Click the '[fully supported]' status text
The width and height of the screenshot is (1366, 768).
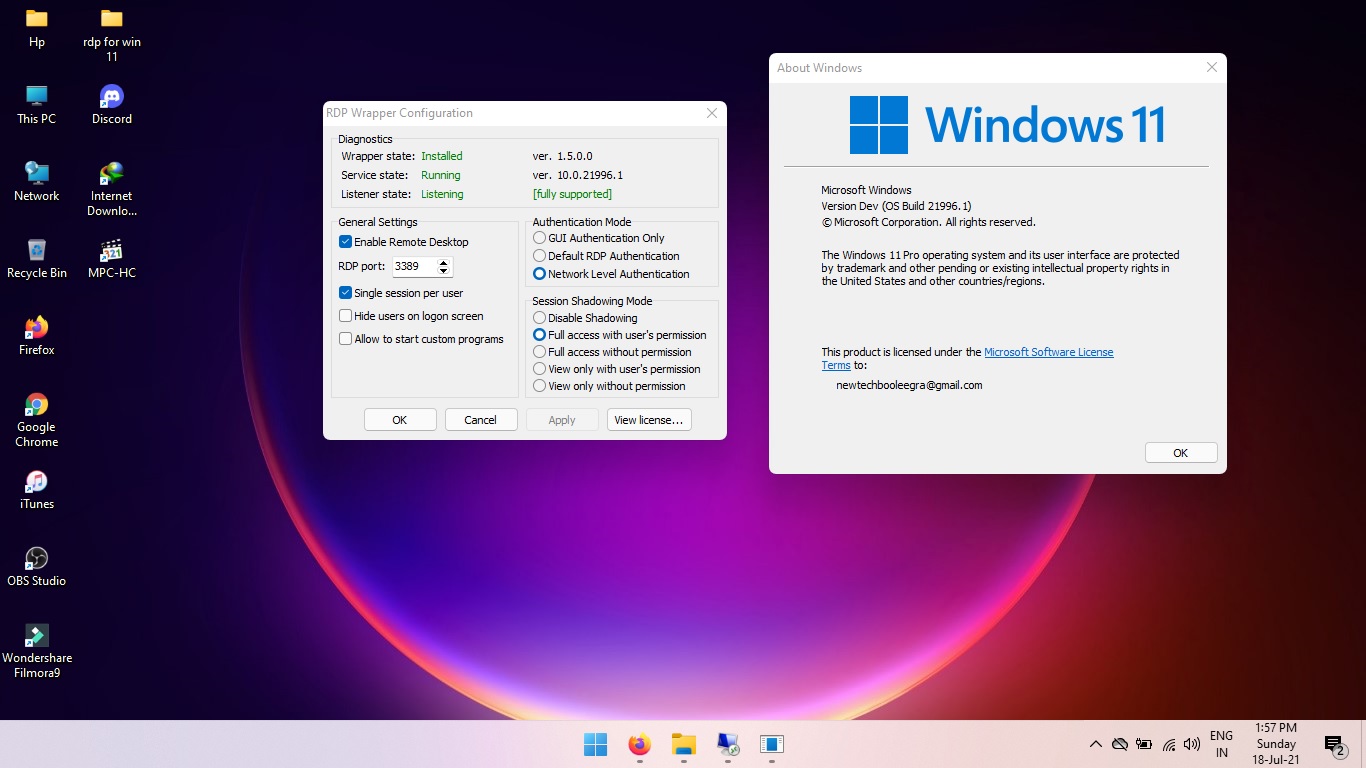pyautogui.click(x=572, y=194)
